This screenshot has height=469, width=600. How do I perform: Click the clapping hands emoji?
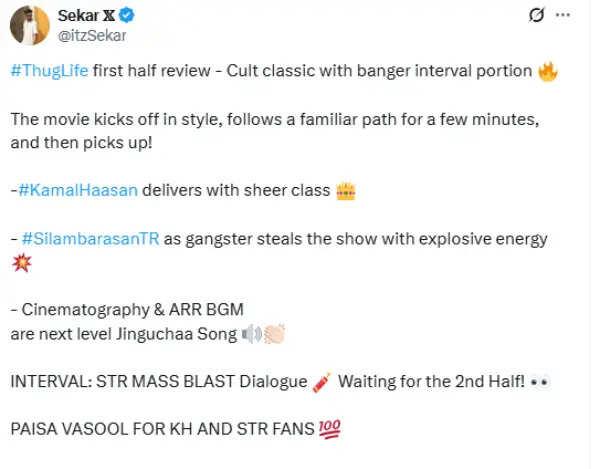coord(274,334)
